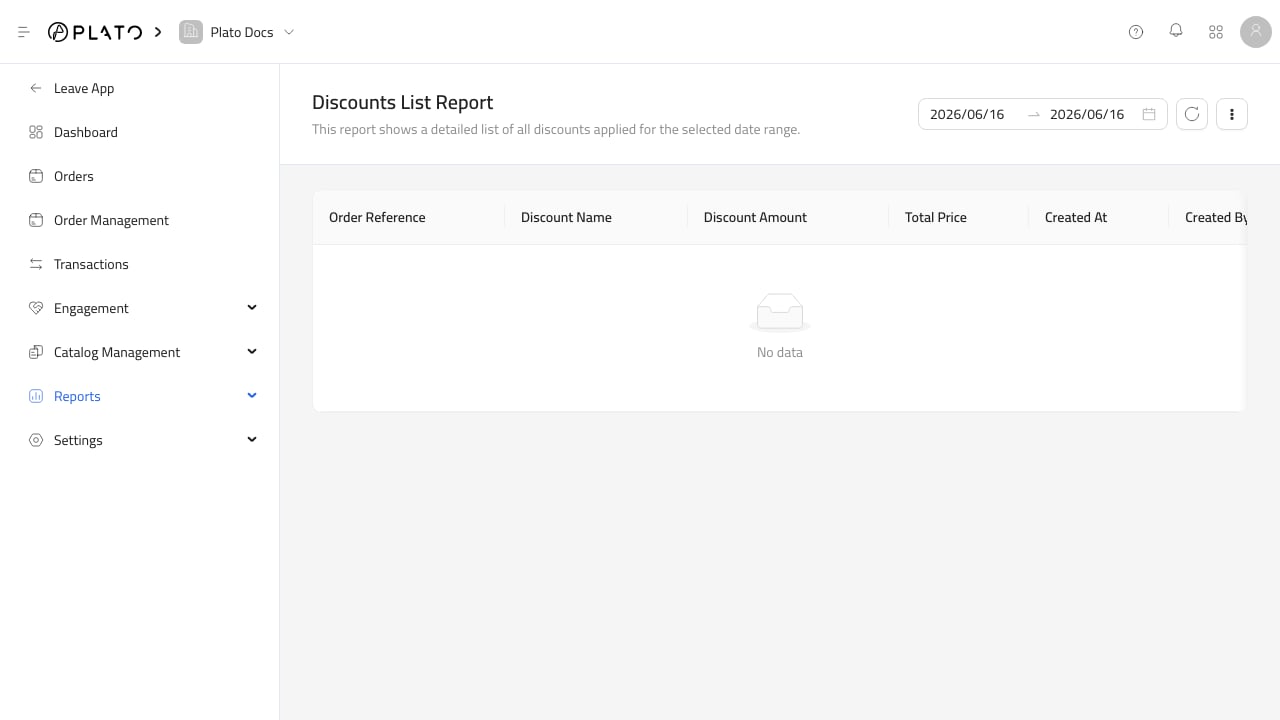Click the Leave App back arrow icon
Viewport: 1280px width, 720px height.
coord(36,88)
